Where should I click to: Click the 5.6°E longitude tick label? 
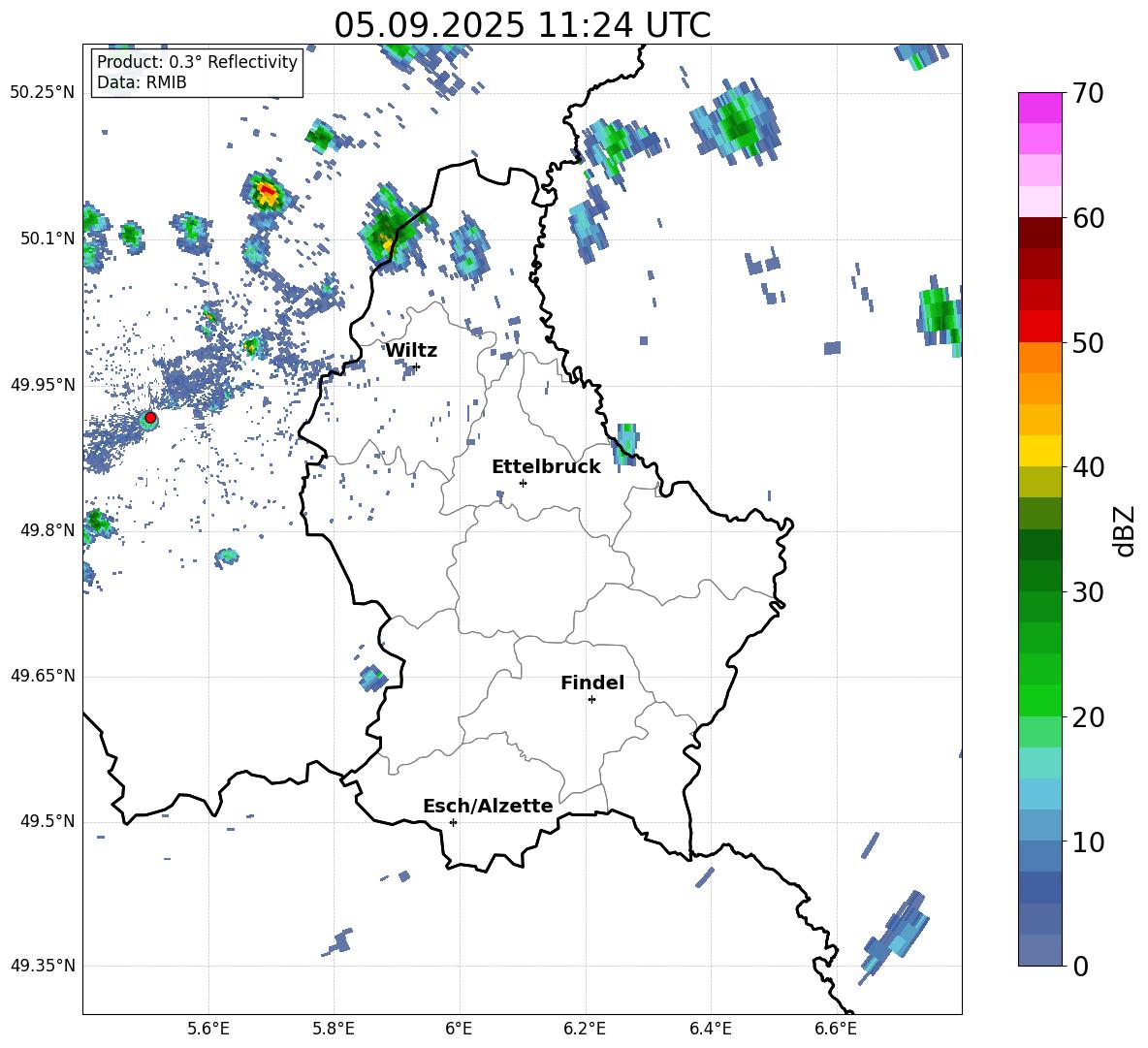[207, 1029]
